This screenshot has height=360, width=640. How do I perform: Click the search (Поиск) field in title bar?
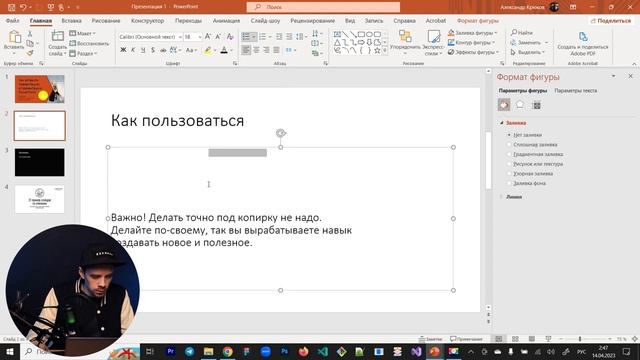click(323, 7)
